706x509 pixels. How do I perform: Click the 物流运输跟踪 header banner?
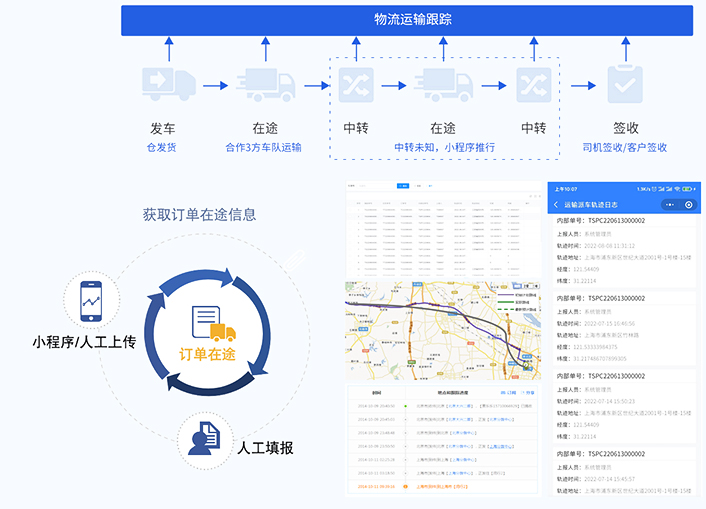(x=407, y=20)
